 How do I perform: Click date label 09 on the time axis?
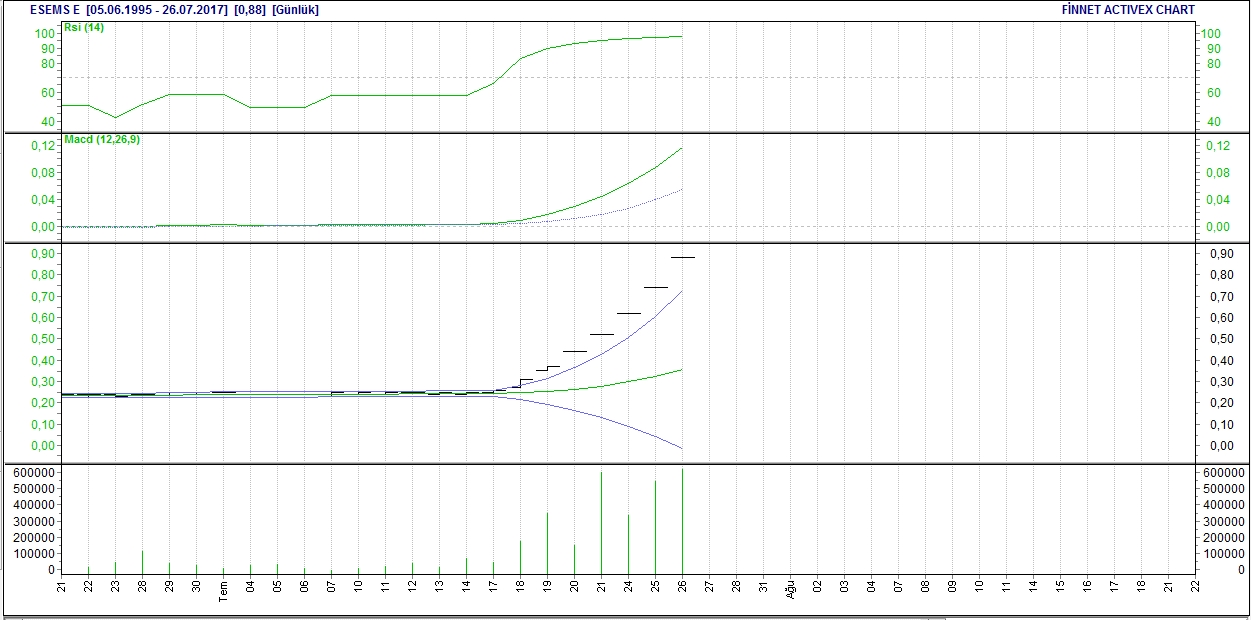(952, 585)
